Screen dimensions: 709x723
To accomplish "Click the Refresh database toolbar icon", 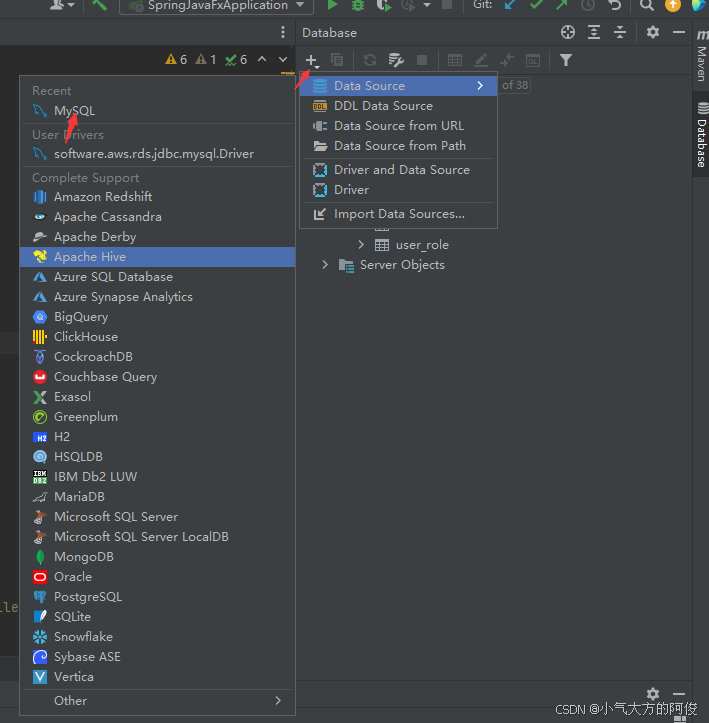I will click(370, 60).
